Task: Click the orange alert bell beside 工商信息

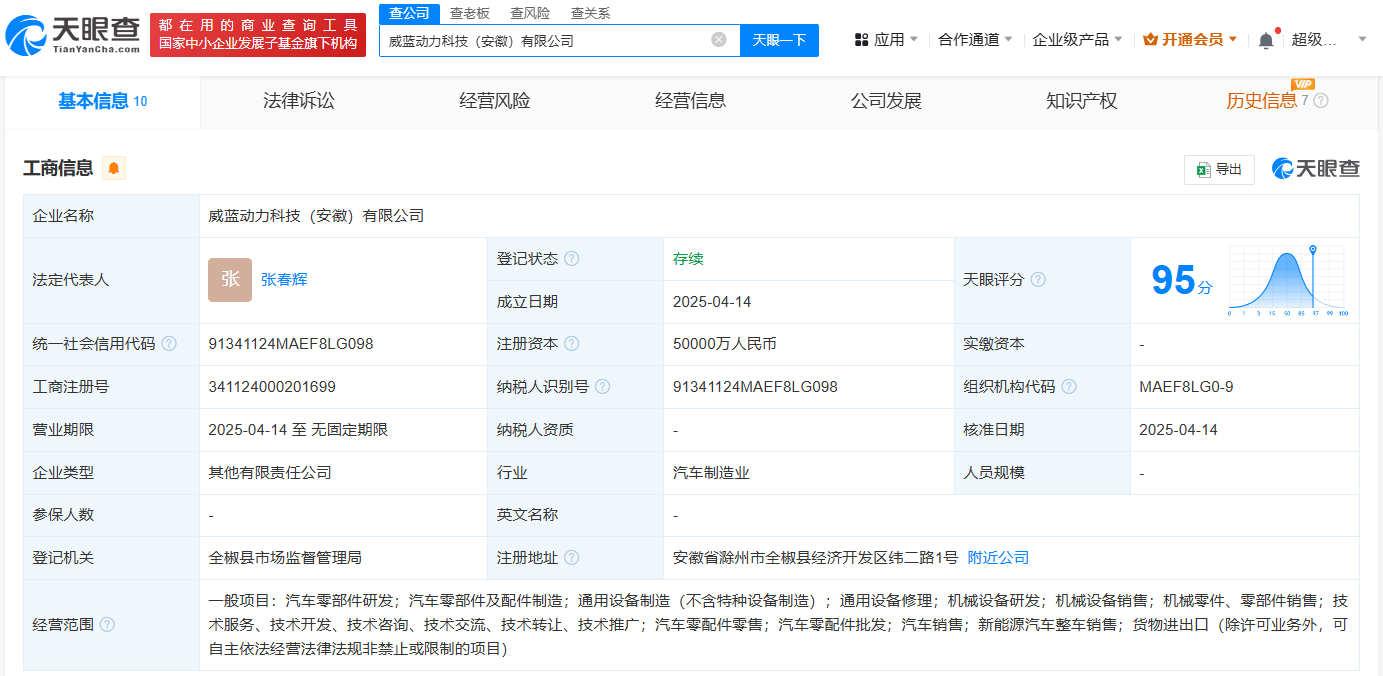Action: 114,168
